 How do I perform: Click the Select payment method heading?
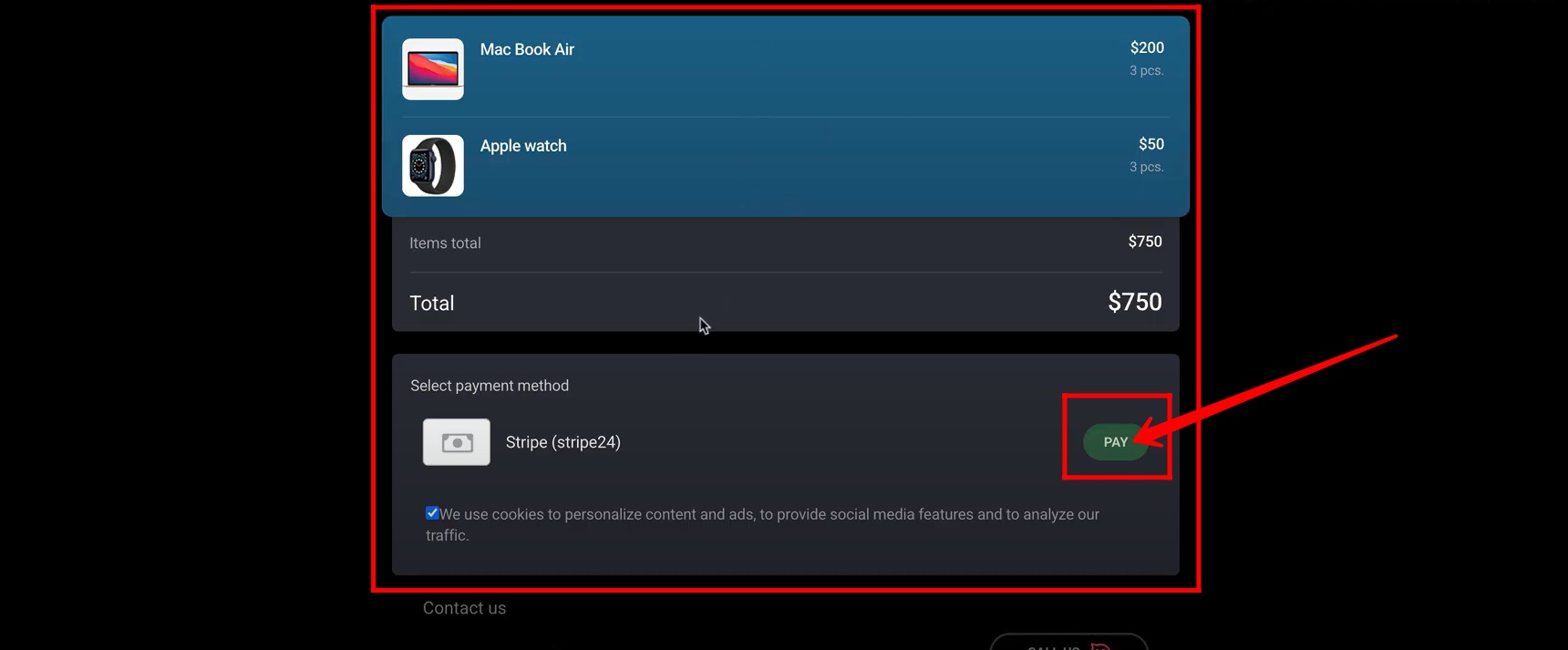click(490, 387)
